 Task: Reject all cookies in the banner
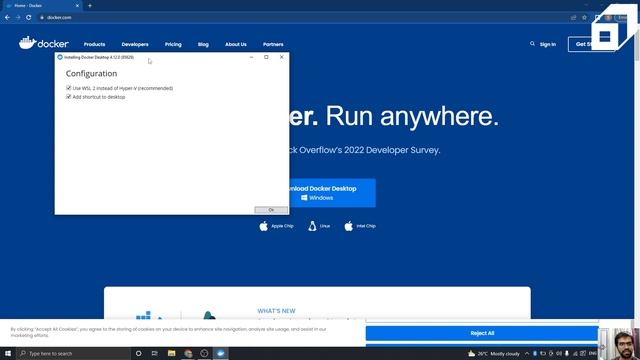482,333
